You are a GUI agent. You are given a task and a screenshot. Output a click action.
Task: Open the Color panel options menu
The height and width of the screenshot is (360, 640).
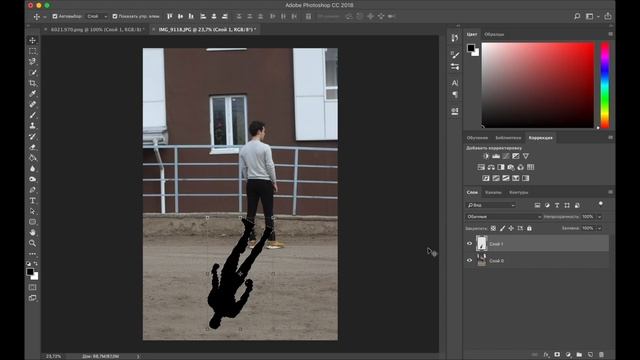610,34
